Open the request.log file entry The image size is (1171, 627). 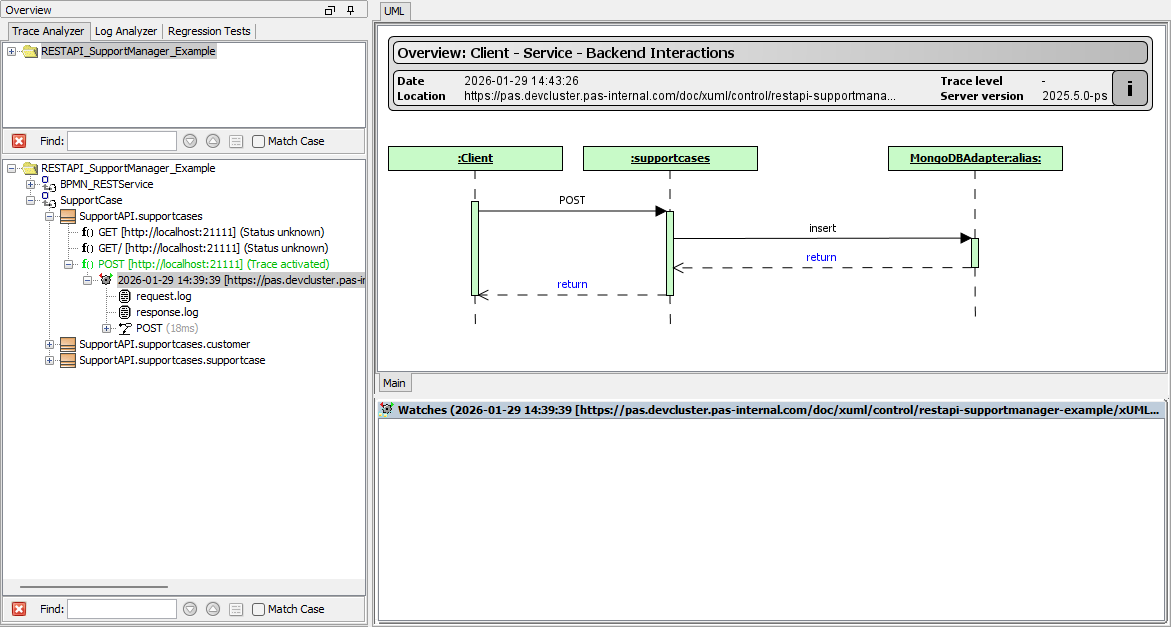pyautogui.click(x=163, y=296)
